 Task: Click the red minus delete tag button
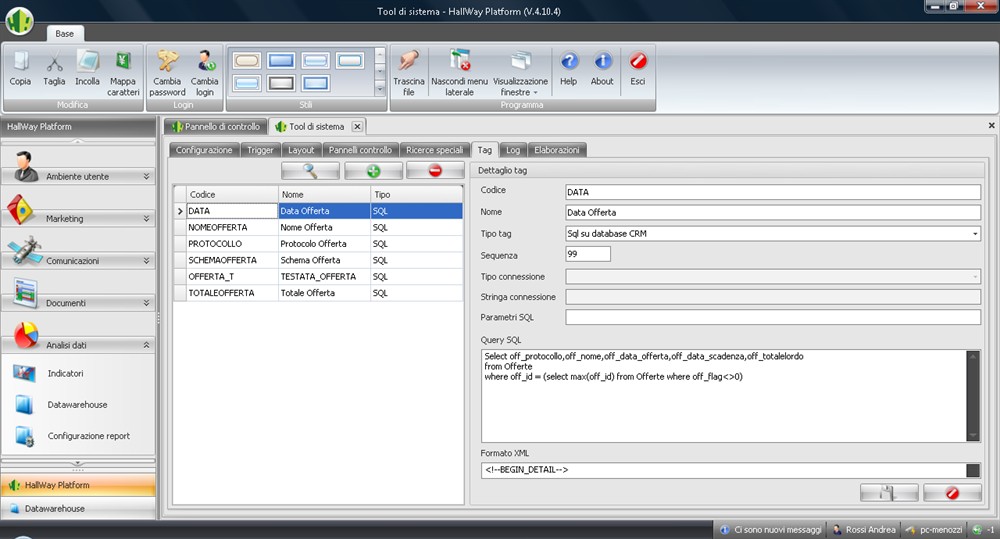coord(435,171)
